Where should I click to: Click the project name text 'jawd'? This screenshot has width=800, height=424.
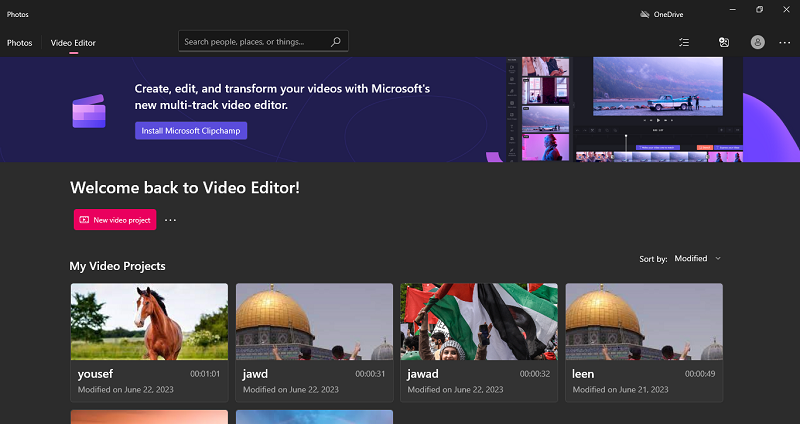255,374
